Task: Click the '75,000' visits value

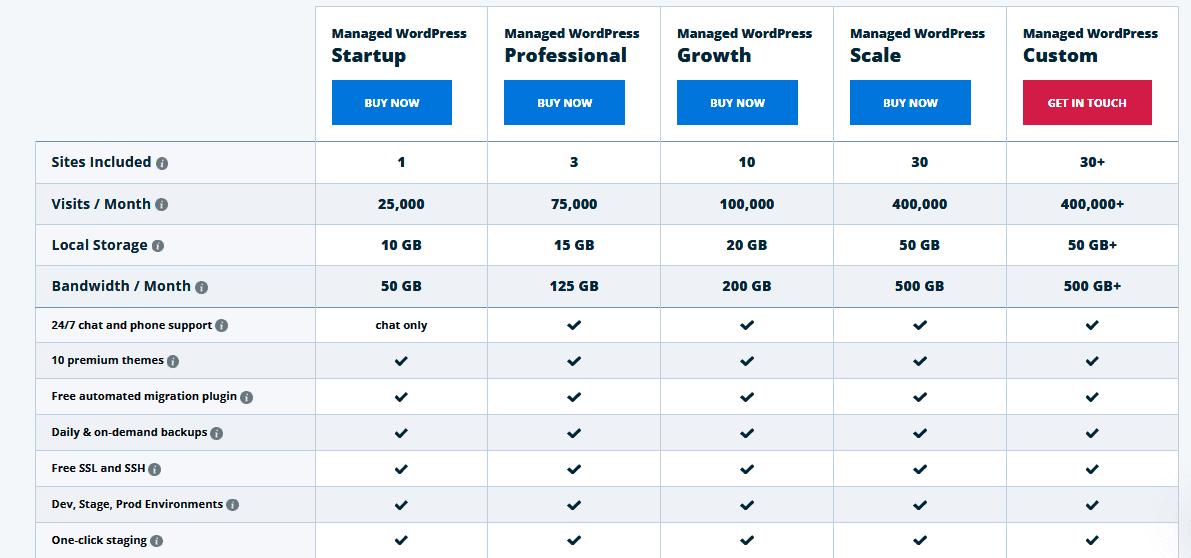Action: pyautogui.click(x=573, y=204)
